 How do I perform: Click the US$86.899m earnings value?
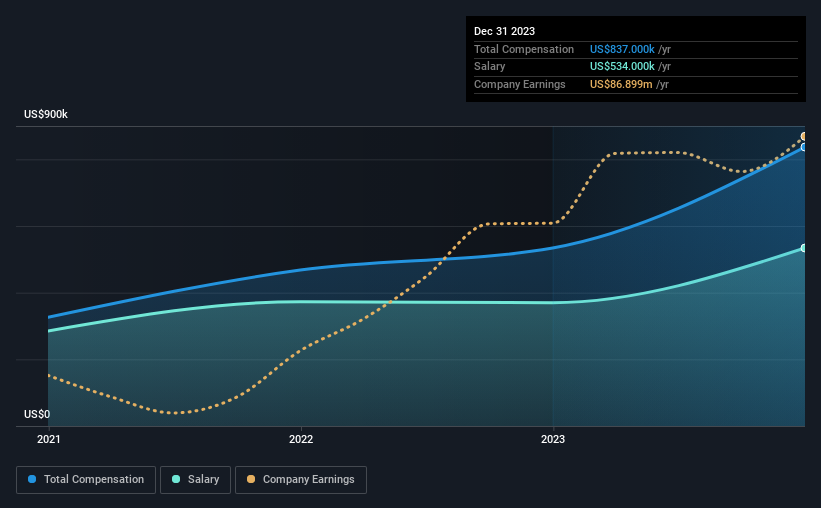(621, 84)
